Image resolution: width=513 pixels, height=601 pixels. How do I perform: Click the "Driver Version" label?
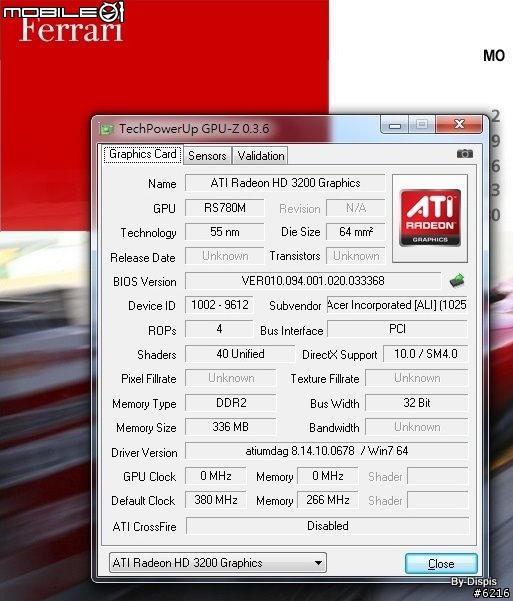(144, 453)
